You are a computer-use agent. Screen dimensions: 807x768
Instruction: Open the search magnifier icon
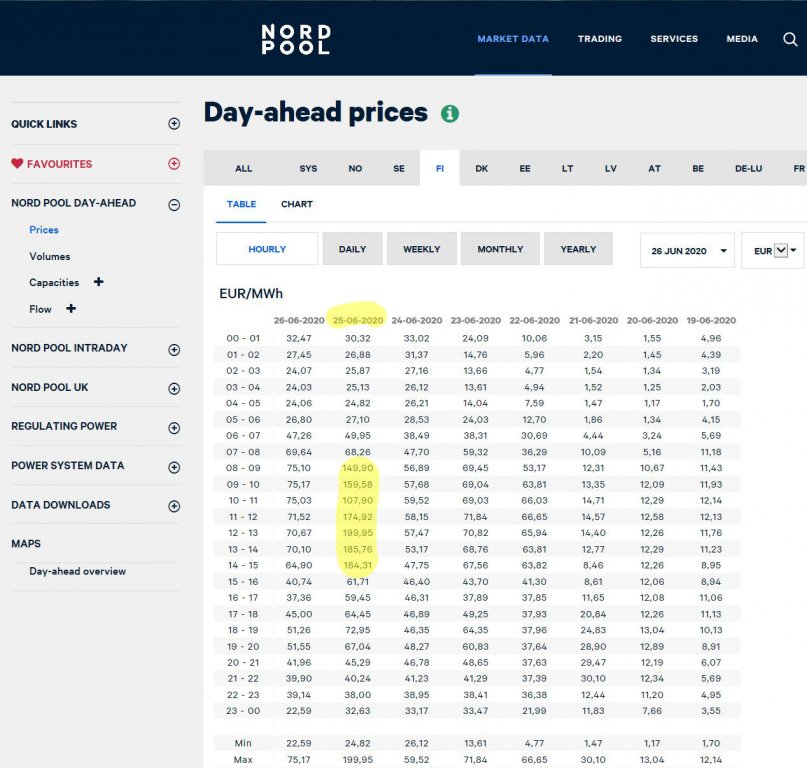coord(790,39)
